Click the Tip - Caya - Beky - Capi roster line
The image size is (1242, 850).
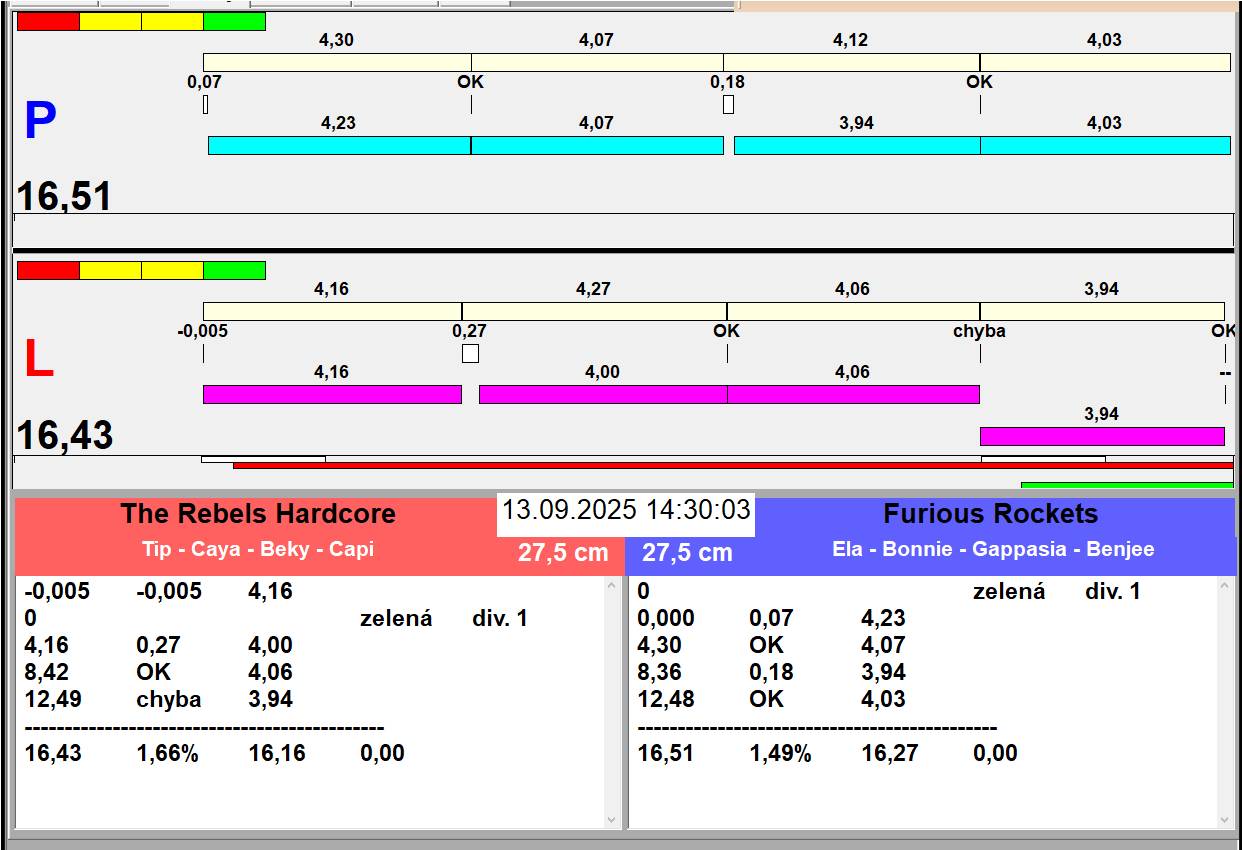[x=258, y=549]
